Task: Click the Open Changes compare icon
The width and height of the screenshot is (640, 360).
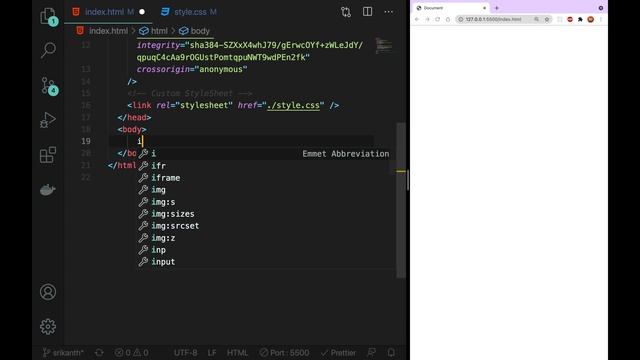Action: [x=346, y=12]
